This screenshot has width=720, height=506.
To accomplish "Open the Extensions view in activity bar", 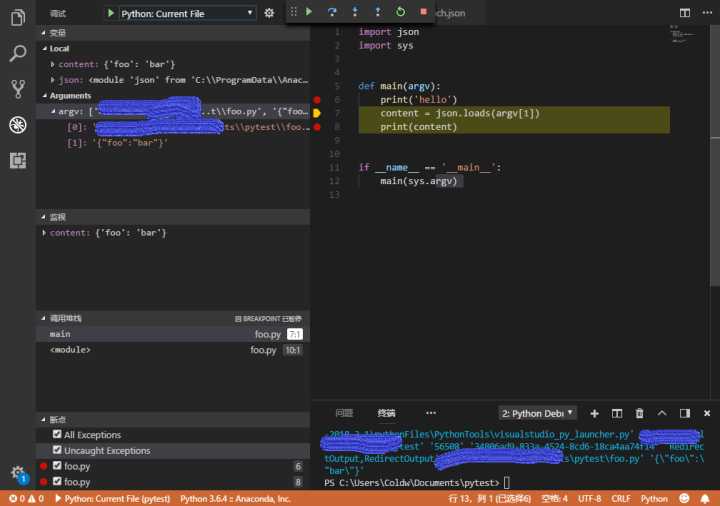I will click(x=17, y=160).
